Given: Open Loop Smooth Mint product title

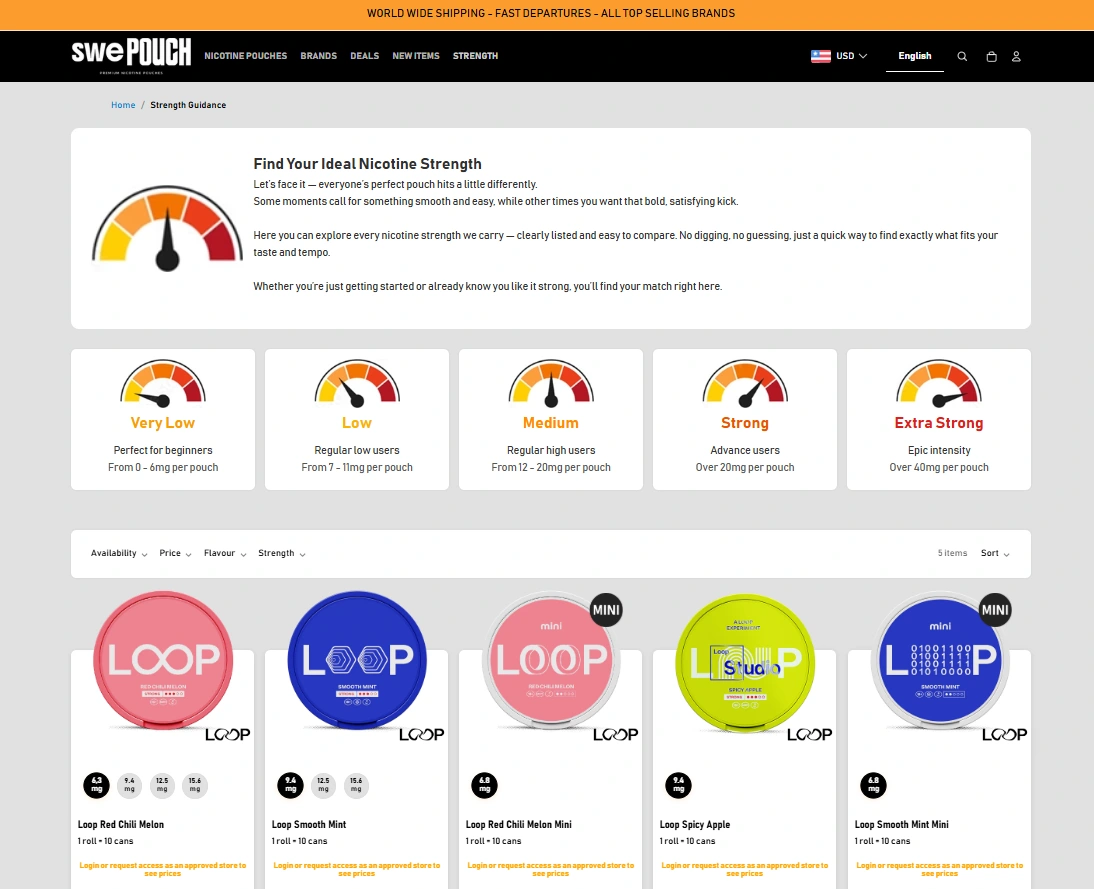Looking at the screenshot, I should click(309, 825).
